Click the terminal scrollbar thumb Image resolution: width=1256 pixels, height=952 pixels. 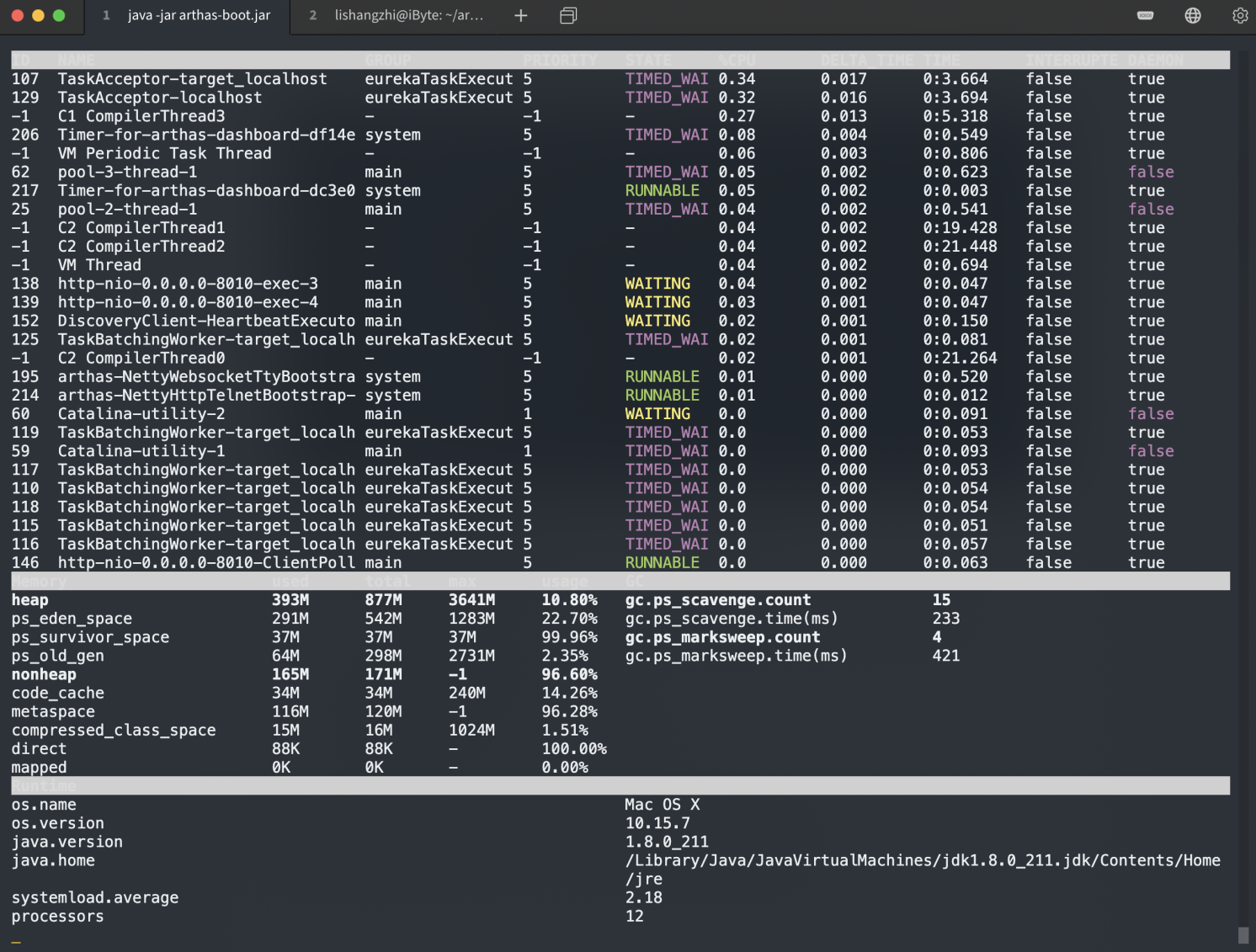1243,935
